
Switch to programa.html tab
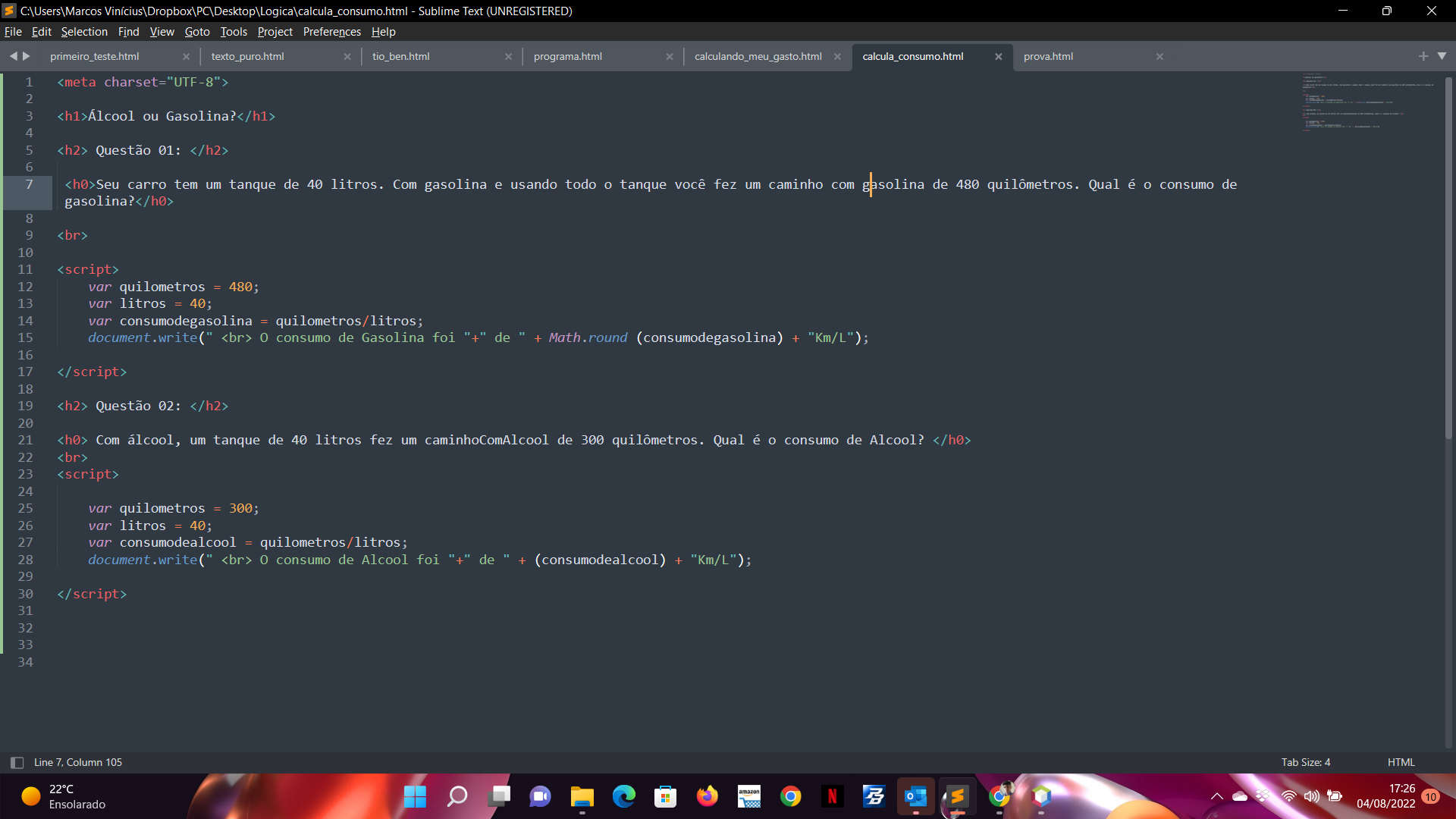tap(567, 57)
